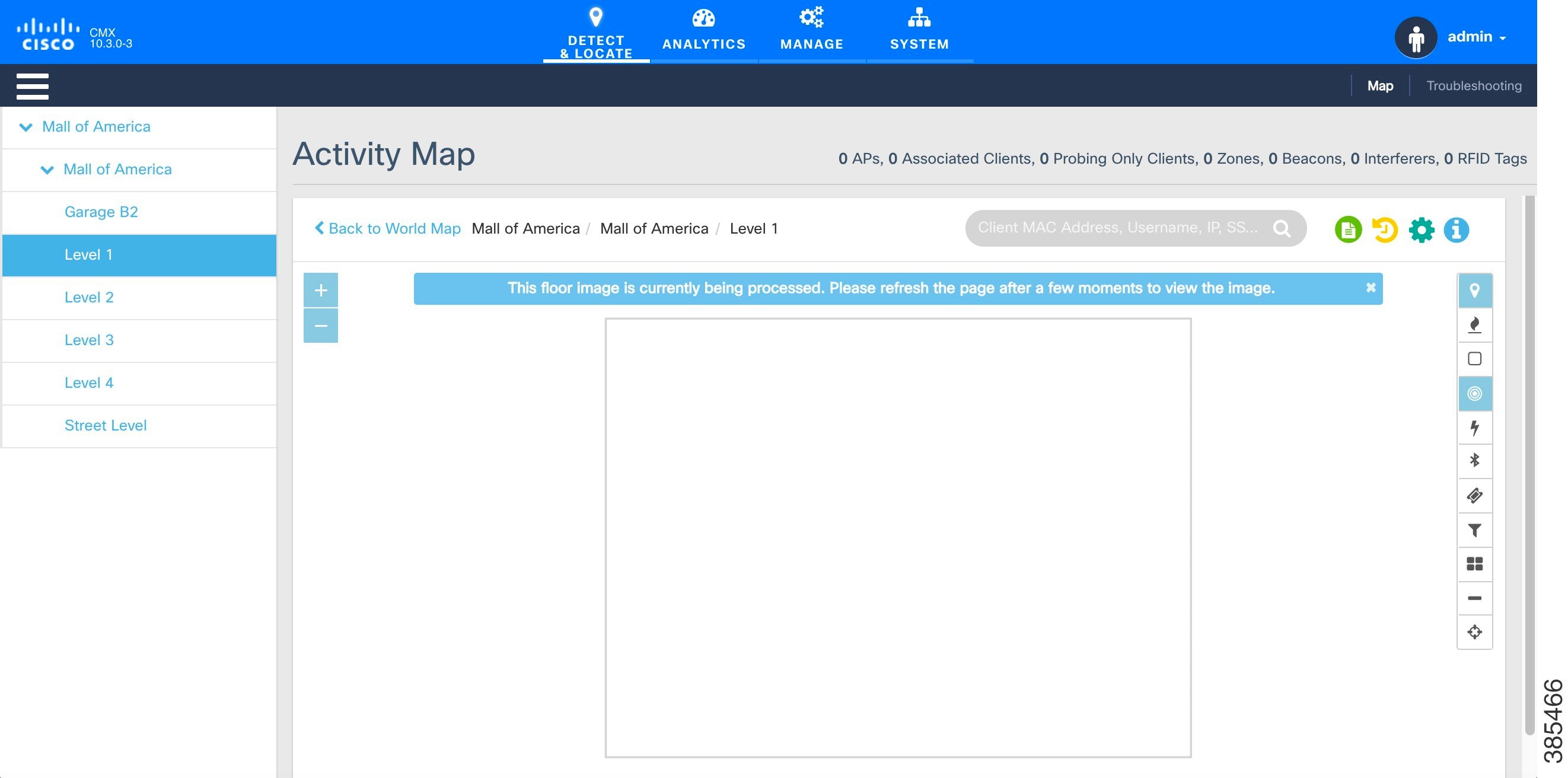Viewport: 1568px width, 778px height.
Task: Open the ANALYTICS section
Action: [x=704, y=30]
